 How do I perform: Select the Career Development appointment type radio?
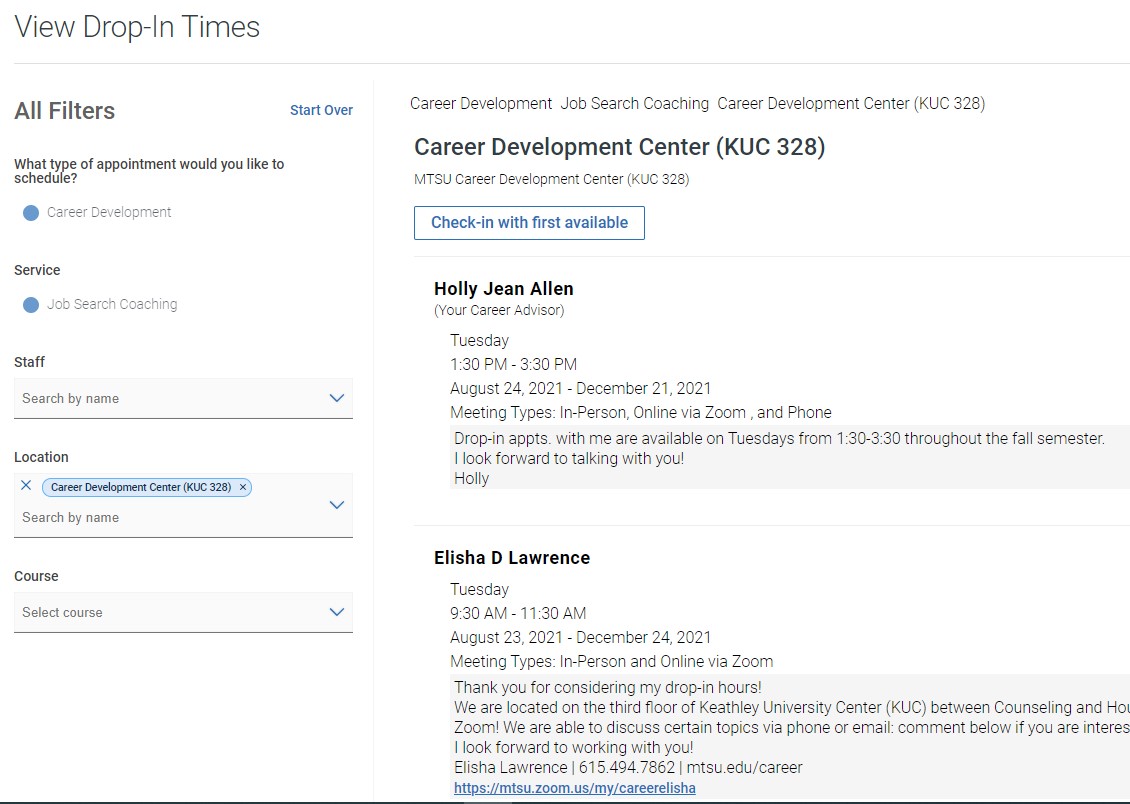[x=31, y=213]
